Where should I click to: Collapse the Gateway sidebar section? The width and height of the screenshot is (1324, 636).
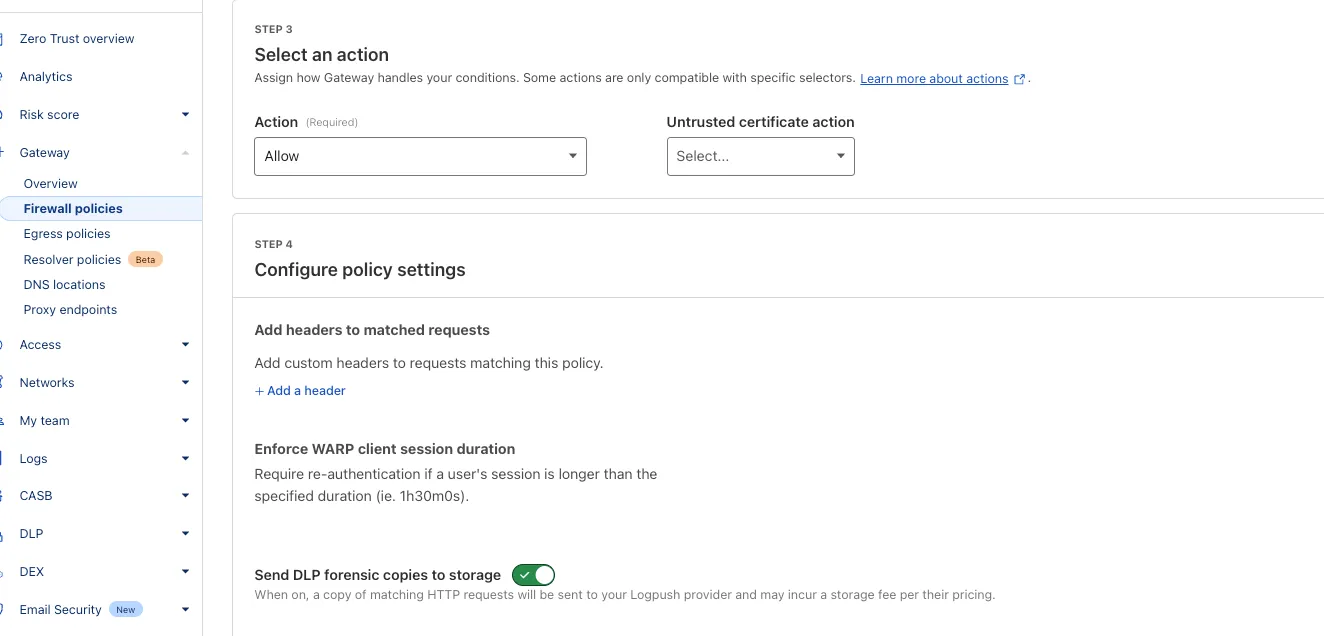click(185, 153)
